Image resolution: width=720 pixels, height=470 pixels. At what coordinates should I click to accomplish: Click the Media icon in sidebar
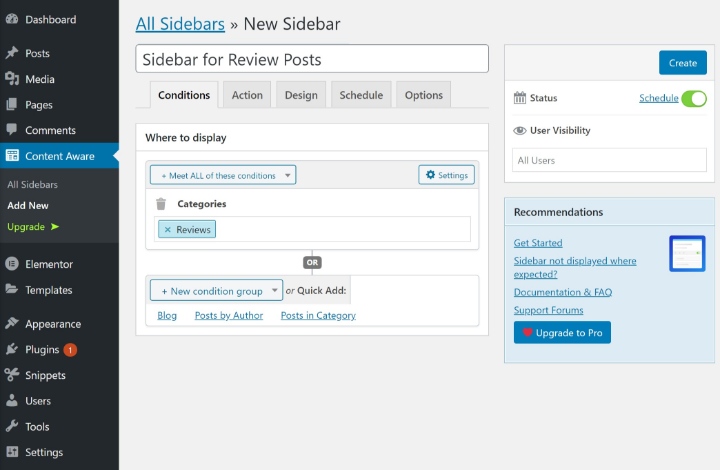(x=12, y=79)
